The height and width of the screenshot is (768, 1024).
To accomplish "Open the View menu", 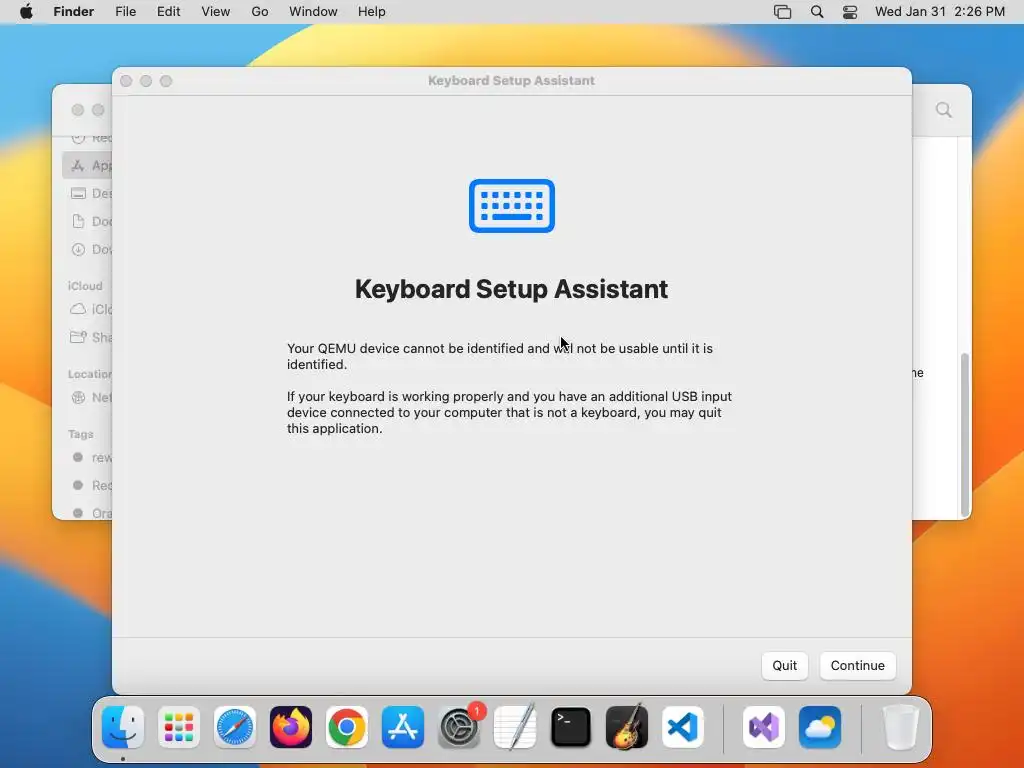I will tap(216, 12).
